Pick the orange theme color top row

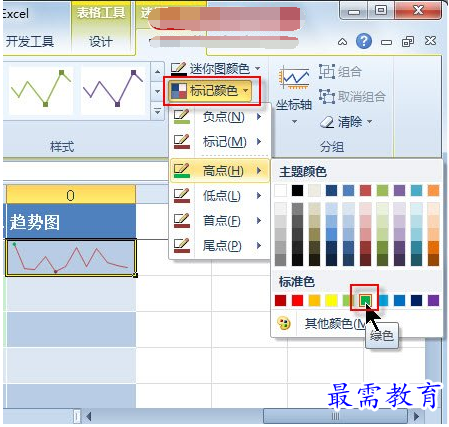pos(433,191)
